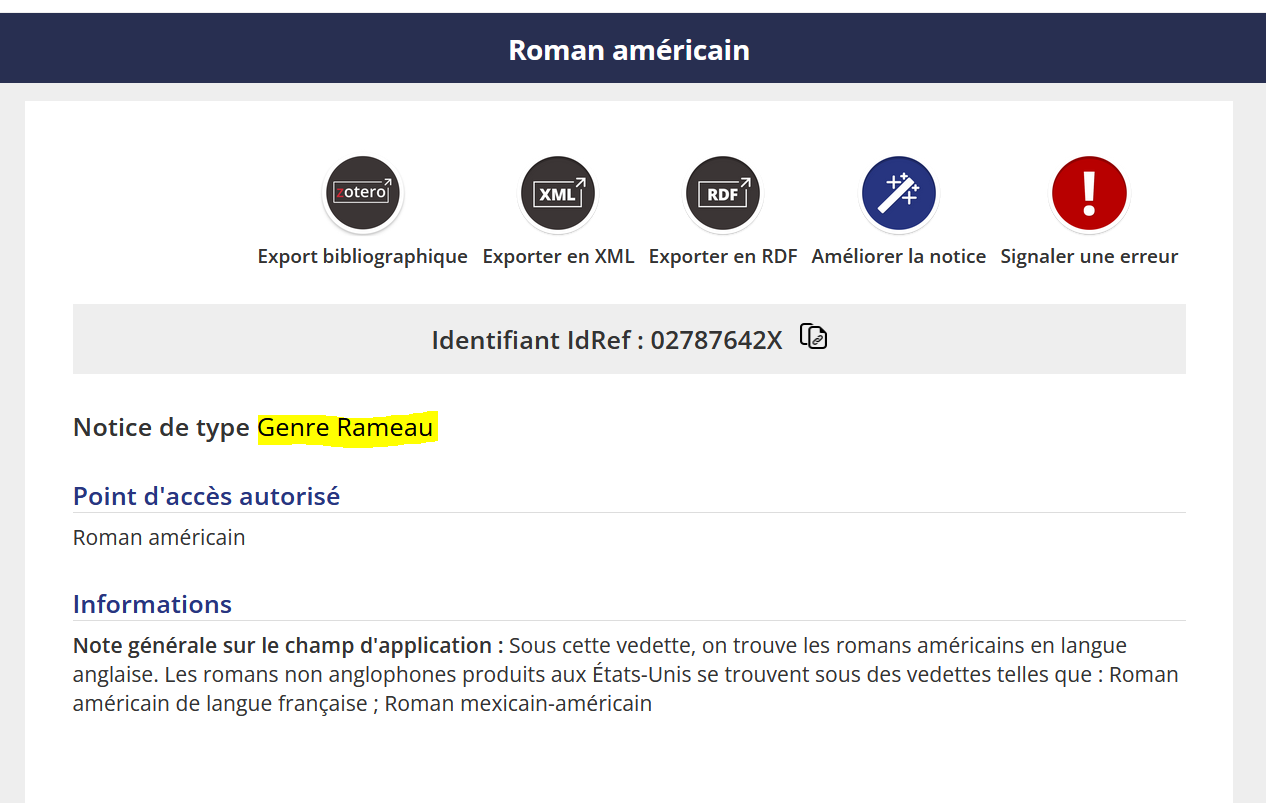Click the identifier number 02787642X
The image size is (1266, 803).
pos(716,340)
